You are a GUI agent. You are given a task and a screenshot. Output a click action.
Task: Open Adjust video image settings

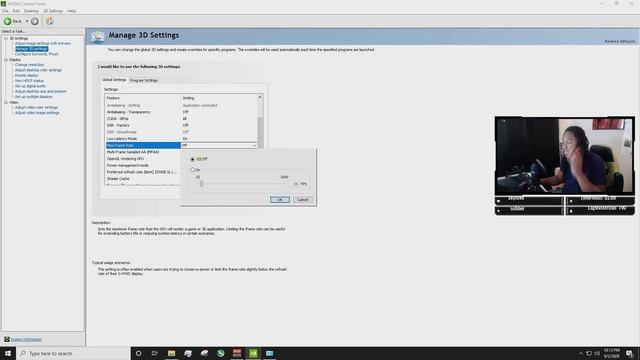click(x=37, y=113)
